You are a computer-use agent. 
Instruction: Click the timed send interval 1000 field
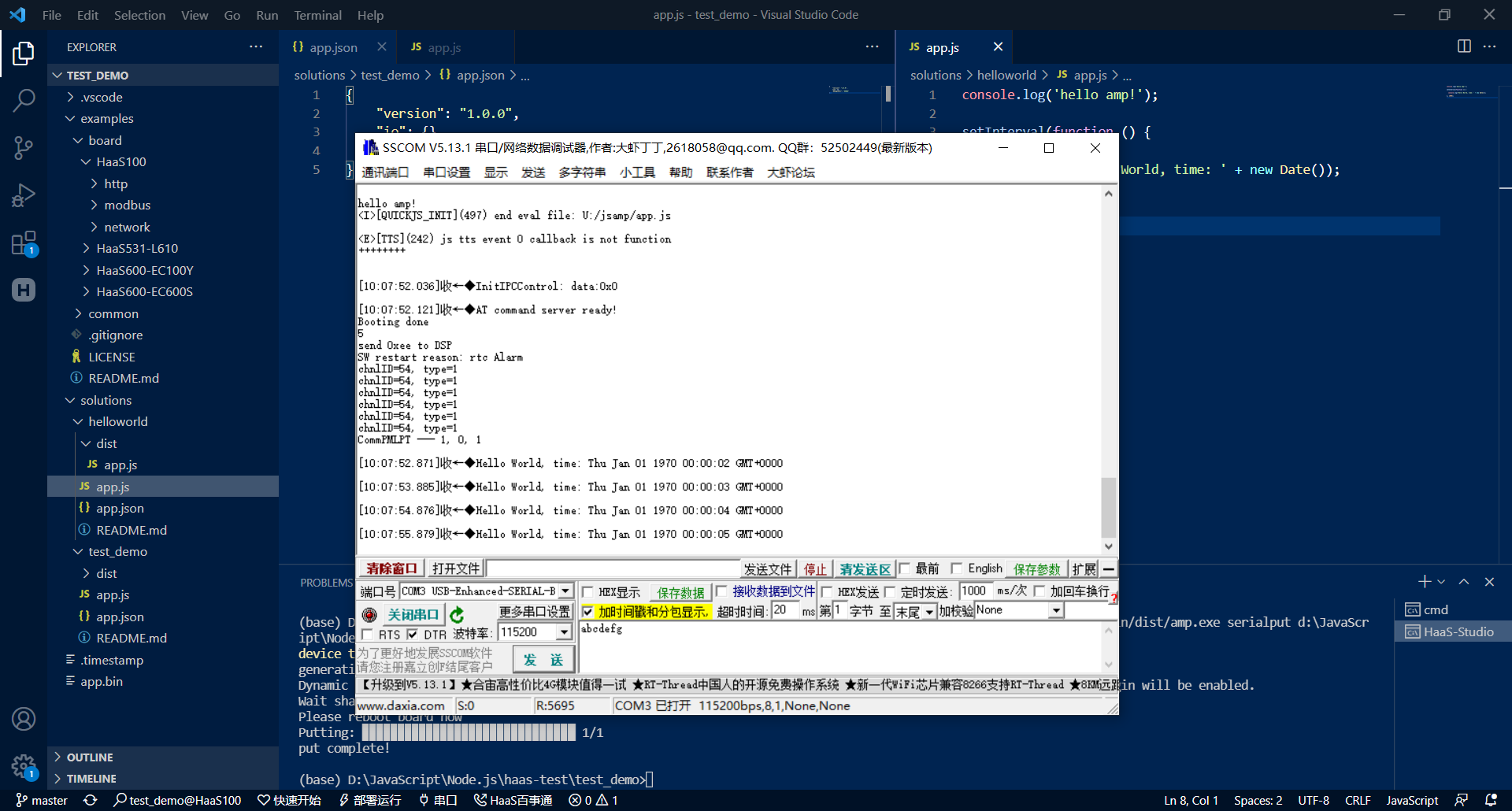975,591
